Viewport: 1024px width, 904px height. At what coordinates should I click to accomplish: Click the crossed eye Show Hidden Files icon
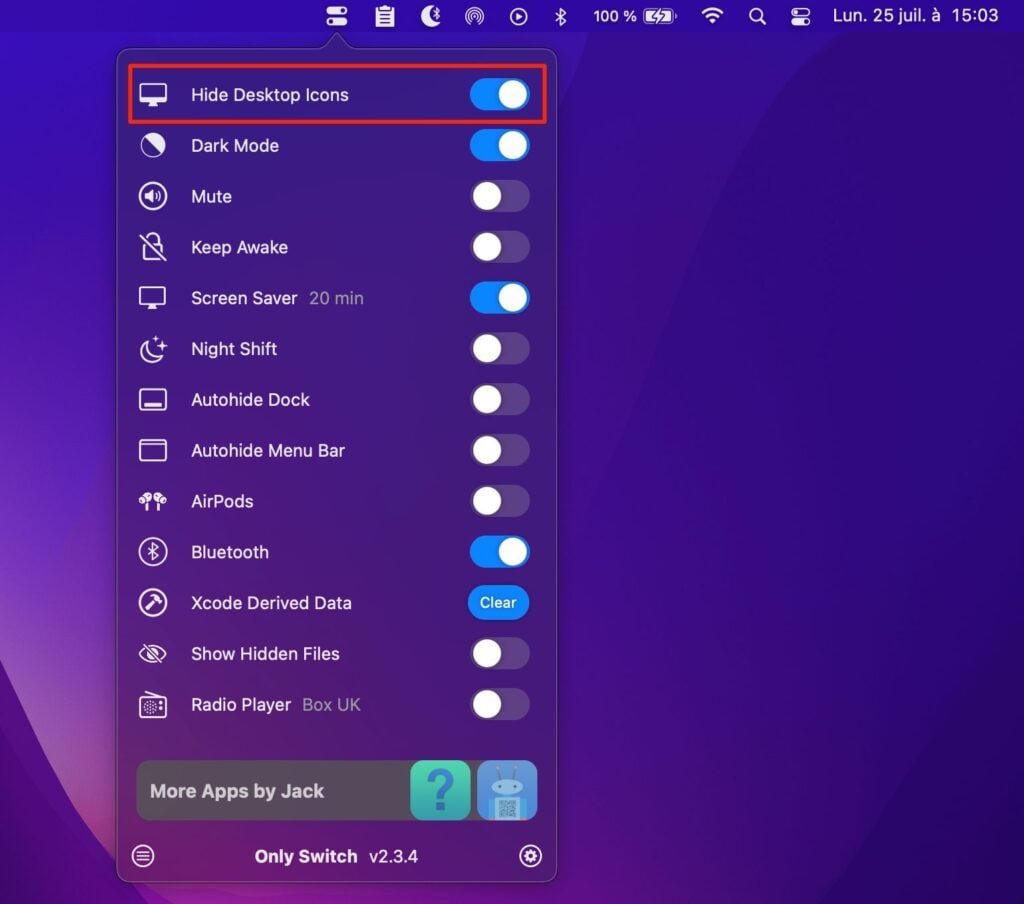[153, 653]
